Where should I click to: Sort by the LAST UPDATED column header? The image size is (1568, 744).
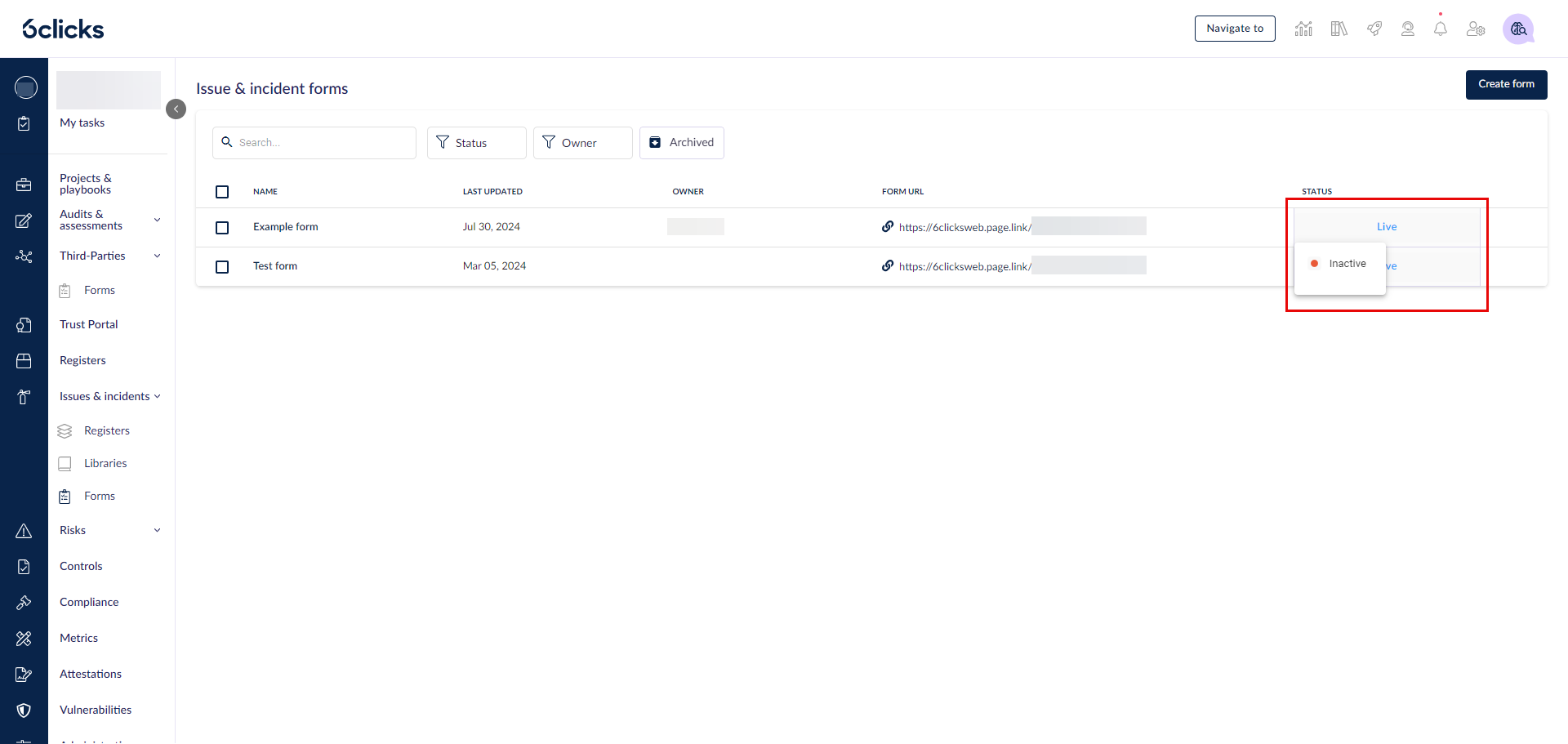(x=492, y=192)
